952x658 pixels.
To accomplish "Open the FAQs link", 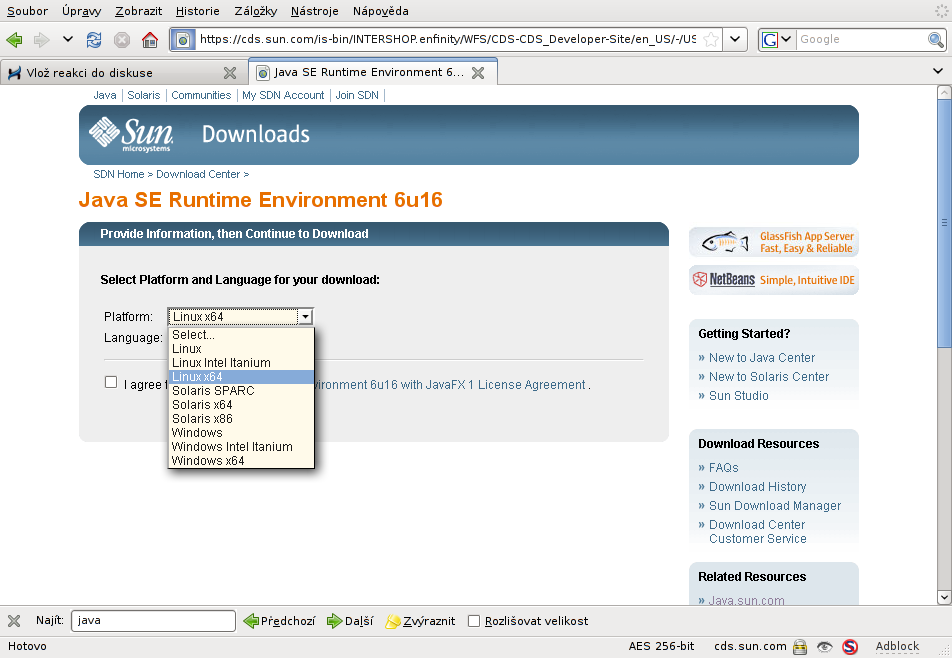I will [723, 468].
